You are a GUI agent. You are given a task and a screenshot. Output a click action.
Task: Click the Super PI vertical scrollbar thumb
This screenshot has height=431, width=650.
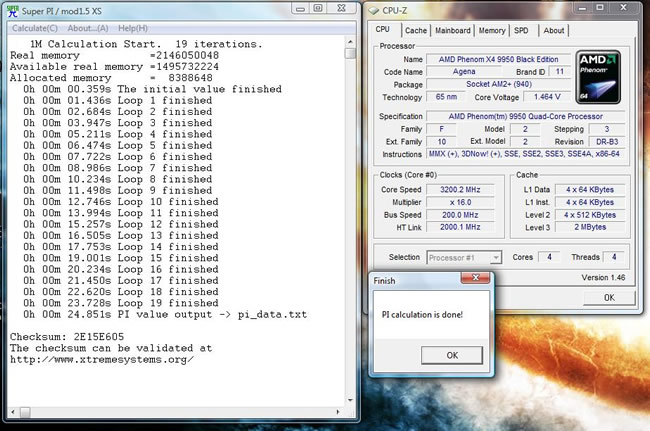350,53
